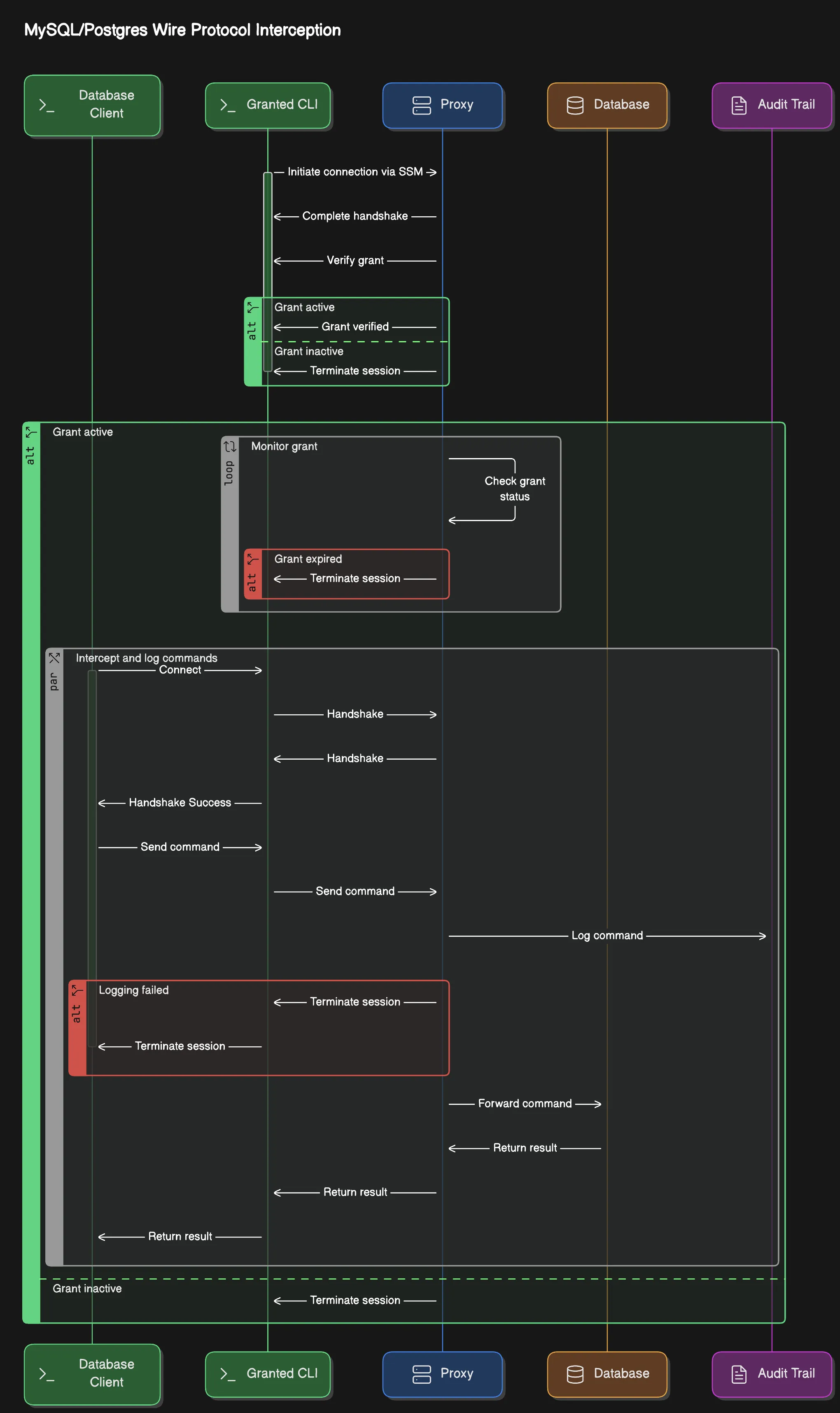Click the 'Initiate connection via SSM' message label
This screenshot has height=1413, width=840.
click(355, 172)
